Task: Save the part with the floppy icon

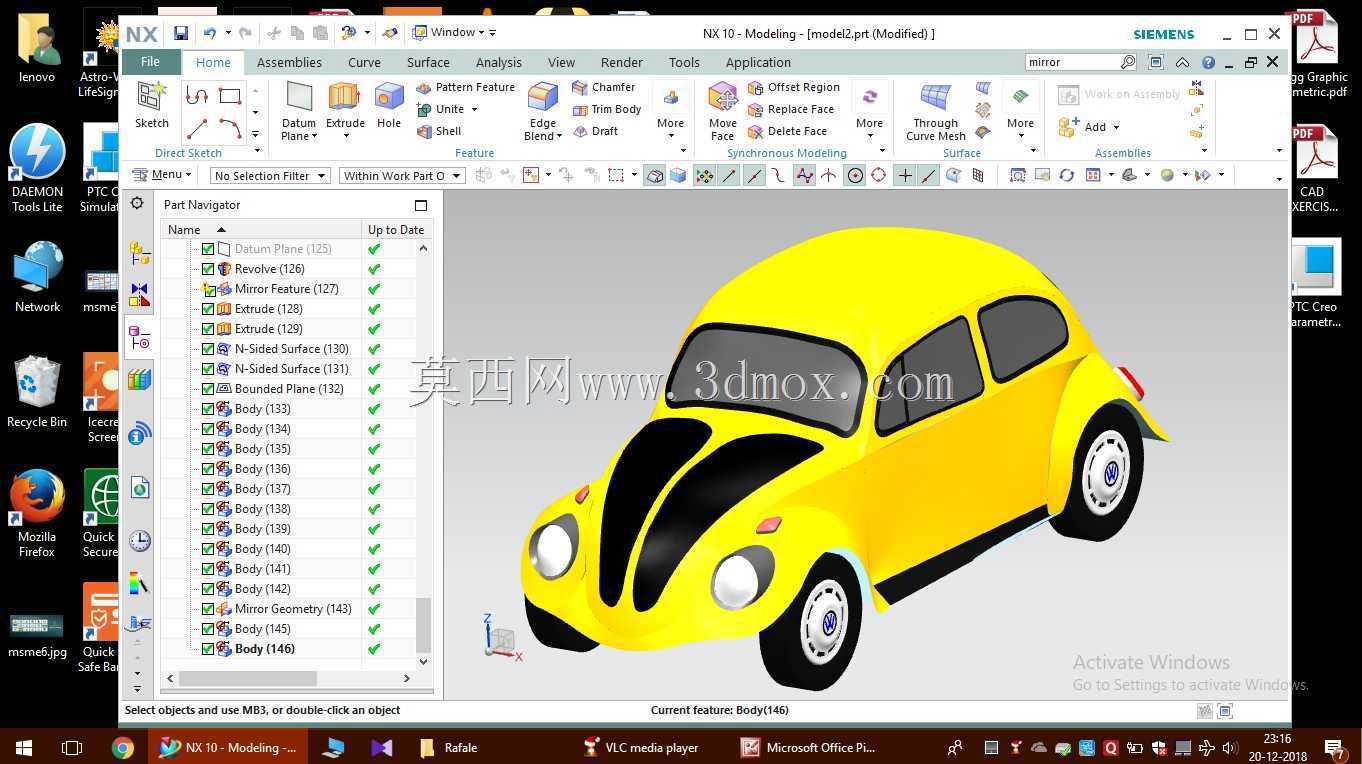Action: pyautogui.click(x=181, y=33)
